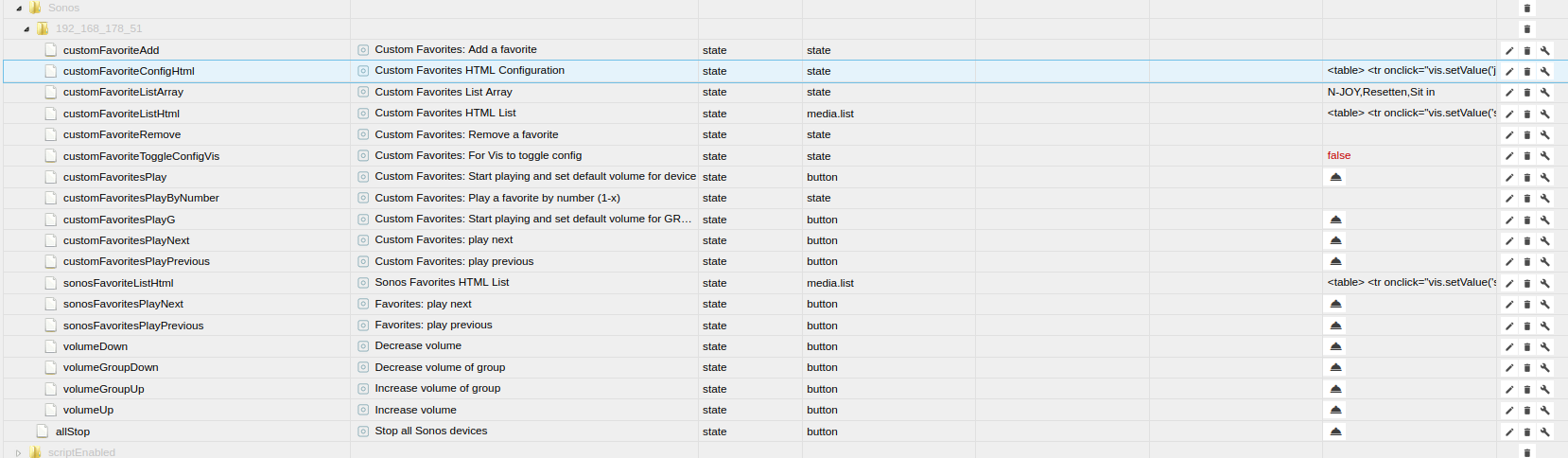The image size is (1568, 458).
Task: Click 'Custom Favorites HTML List' name
Action: [445, 113]
